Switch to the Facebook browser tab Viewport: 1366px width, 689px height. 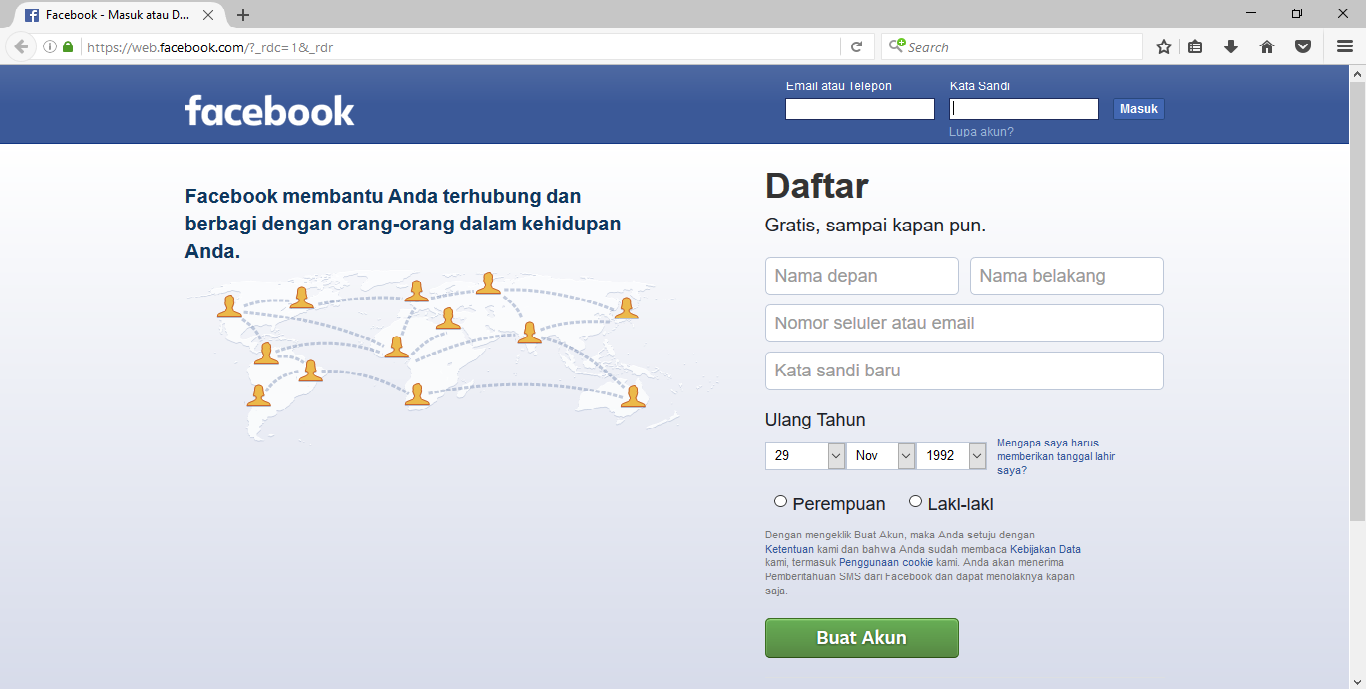(110, 14)
